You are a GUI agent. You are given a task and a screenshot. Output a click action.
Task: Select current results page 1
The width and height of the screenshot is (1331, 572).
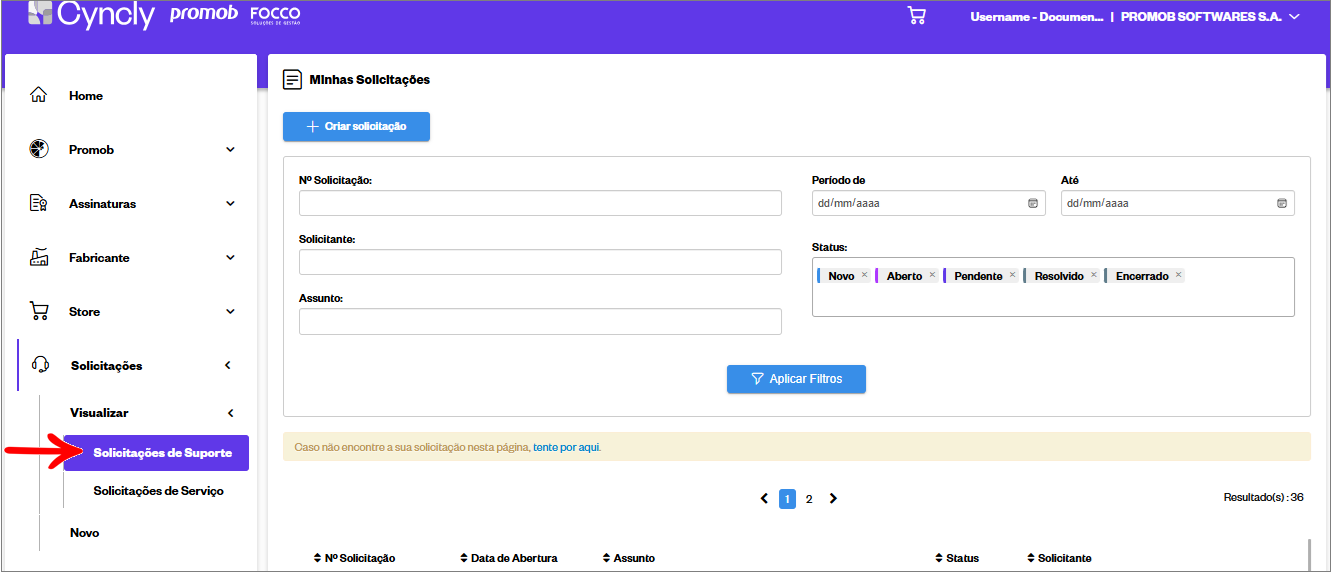787,498
